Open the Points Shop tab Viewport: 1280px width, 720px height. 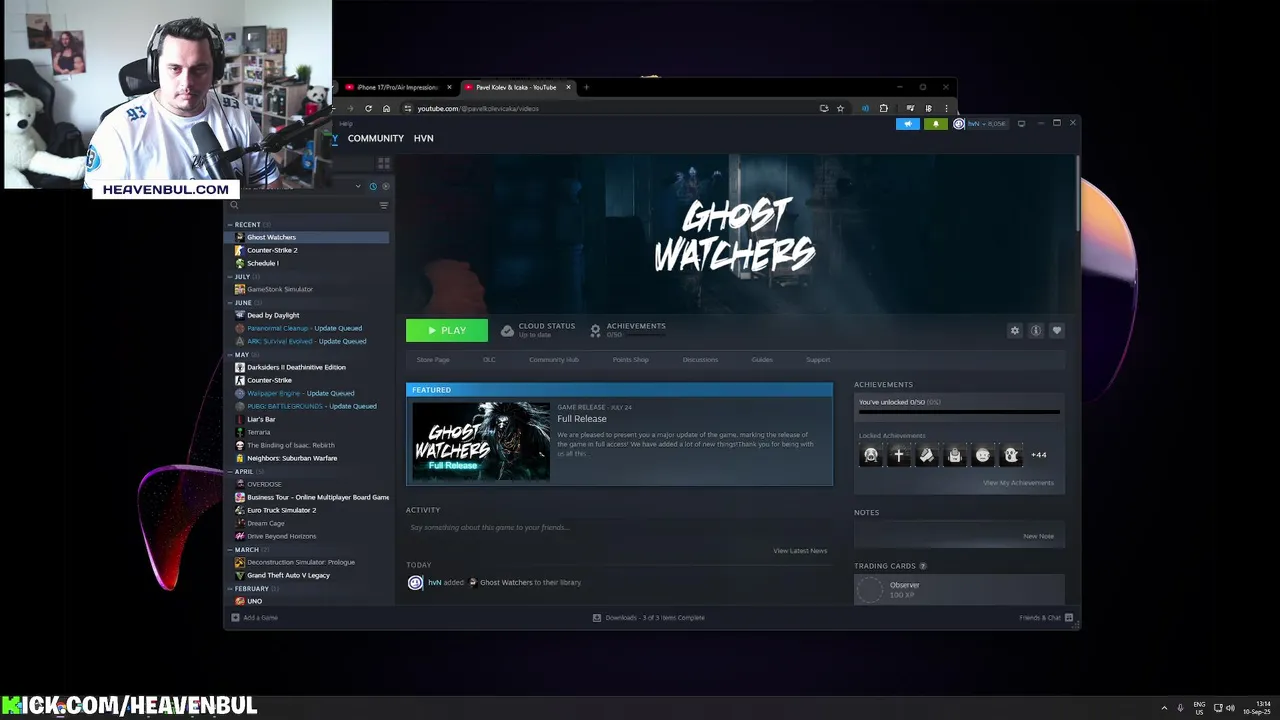coord(631,360)
